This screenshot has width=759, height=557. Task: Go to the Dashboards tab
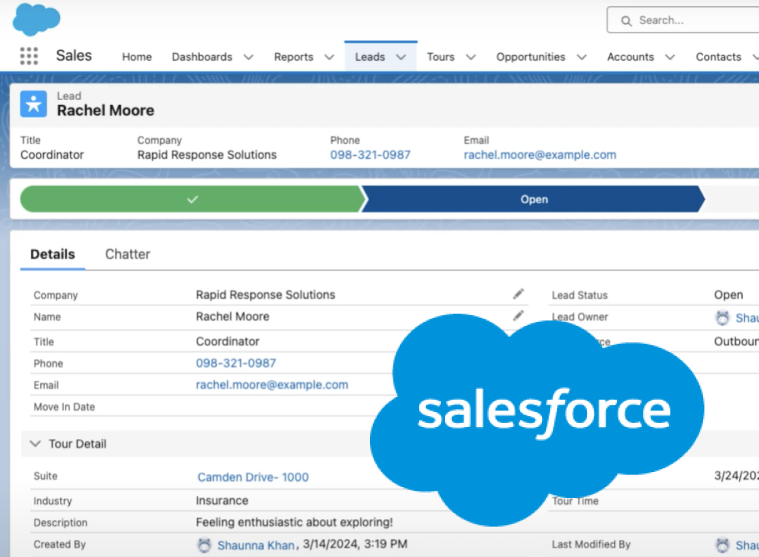tap(202, 57)
